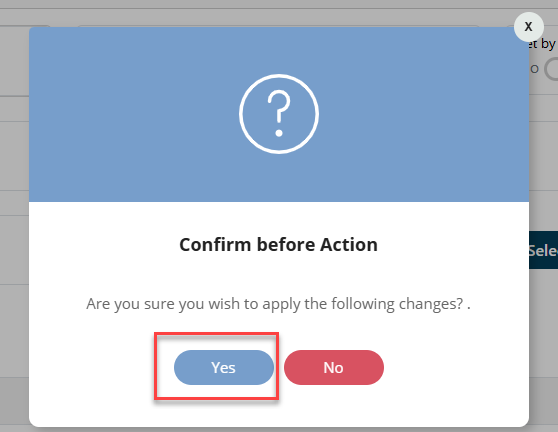Click the cut-off "et by" label
The width and height of the screenshot is (558, 432).
pos(542,44)
